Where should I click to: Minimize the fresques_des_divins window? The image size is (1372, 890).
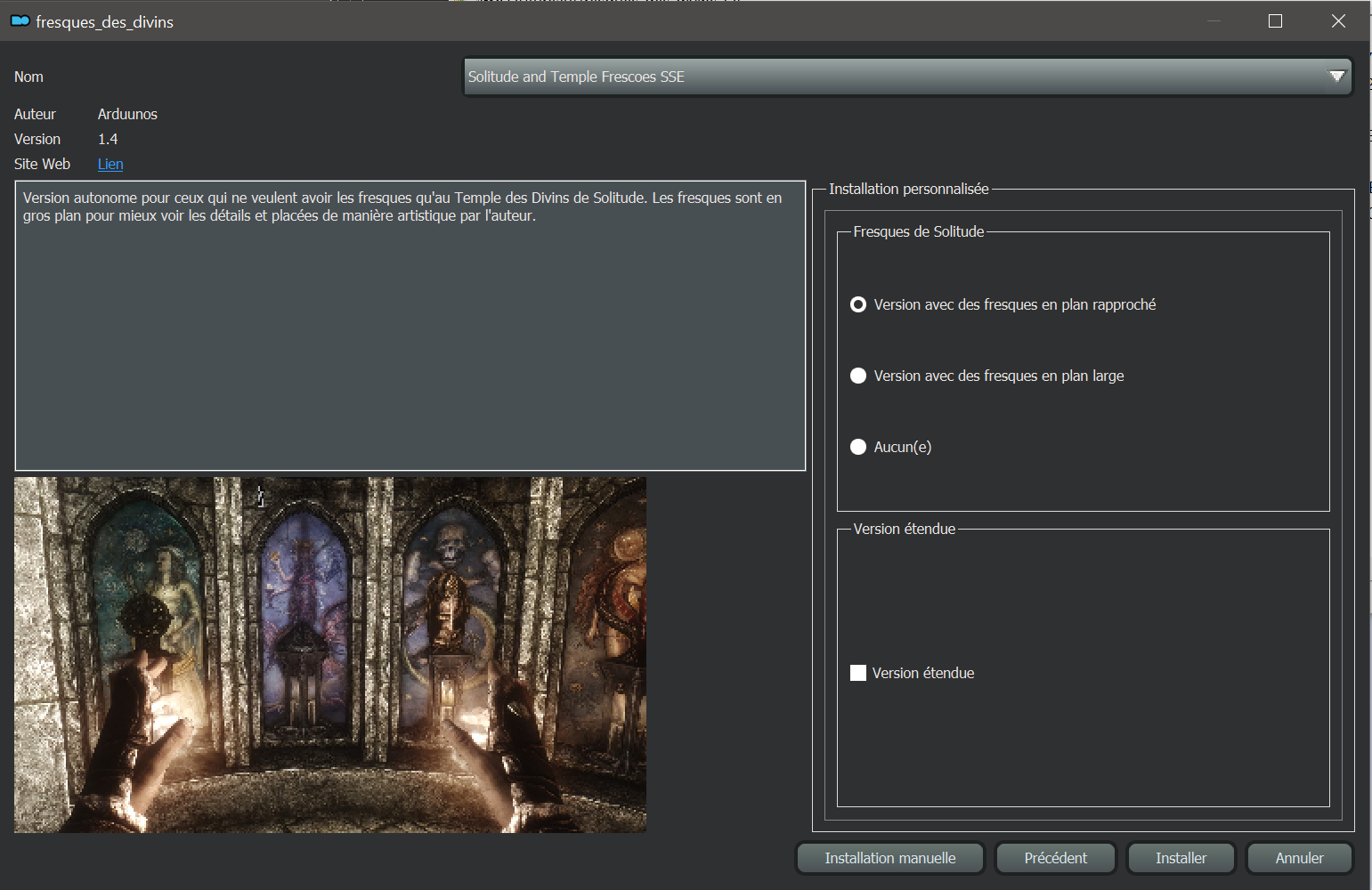[1214, 20]
